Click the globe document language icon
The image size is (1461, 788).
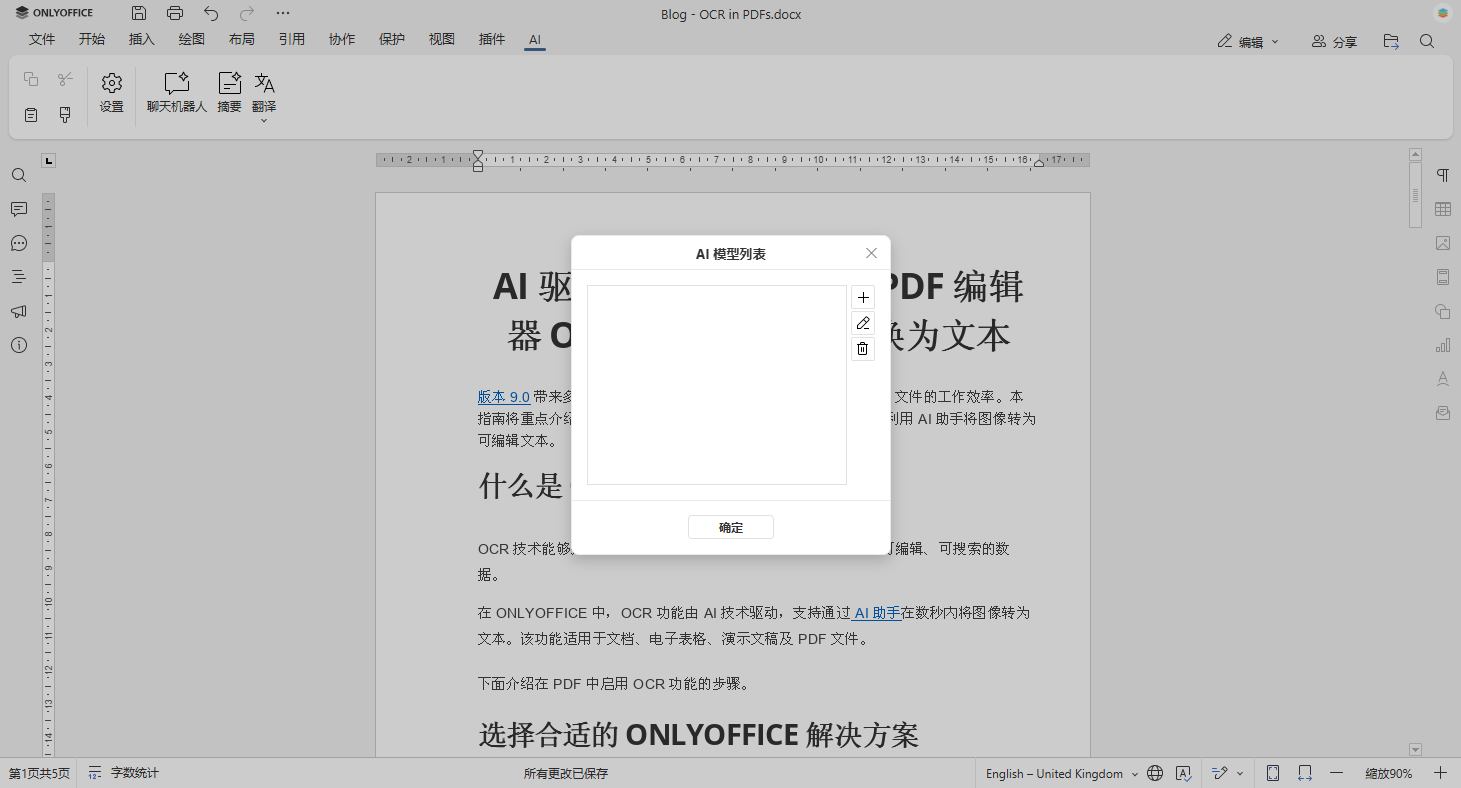[1155, 773]
